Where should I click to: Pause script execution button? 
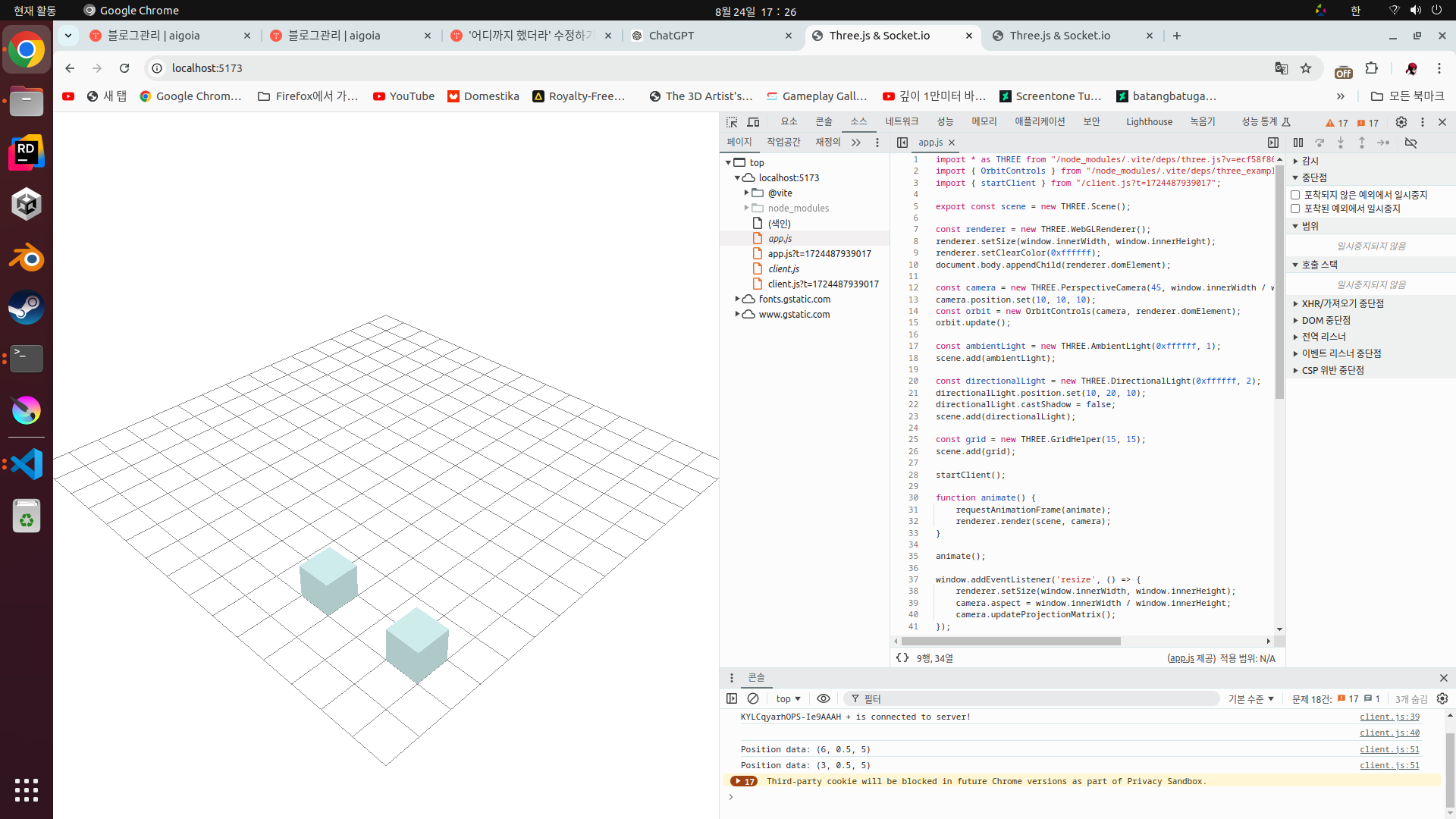pyautogui.click(x=1298, y=143)
